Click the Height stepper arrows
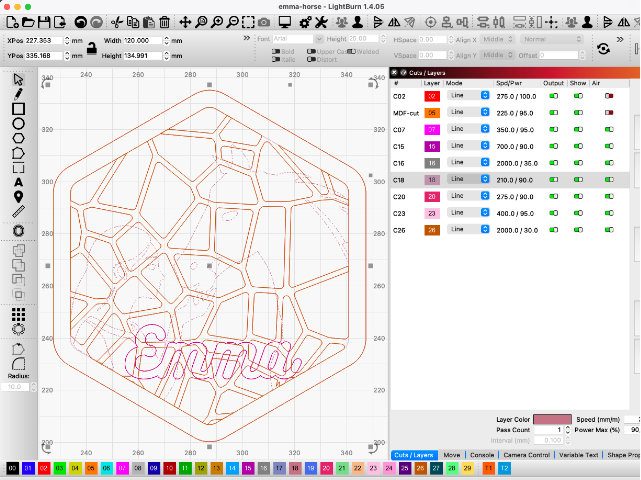 point(166,56)
